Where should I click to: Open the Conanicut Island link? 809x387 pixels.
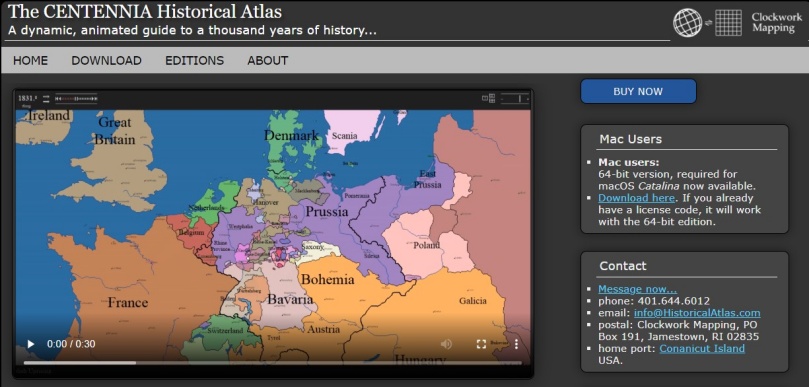tap(702, 348)
